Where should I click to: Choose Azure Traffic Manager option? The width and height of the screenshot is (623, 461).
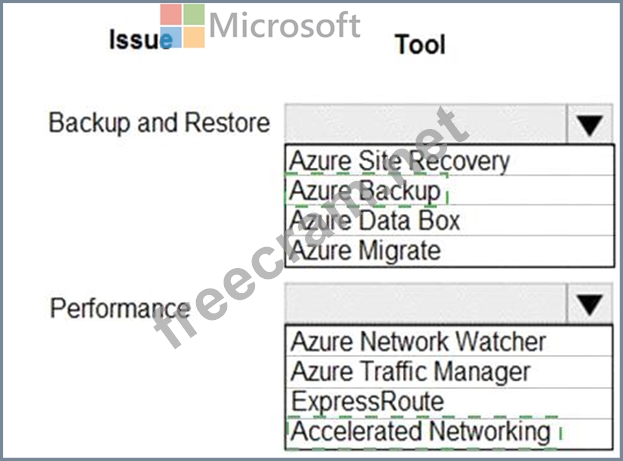449,372
